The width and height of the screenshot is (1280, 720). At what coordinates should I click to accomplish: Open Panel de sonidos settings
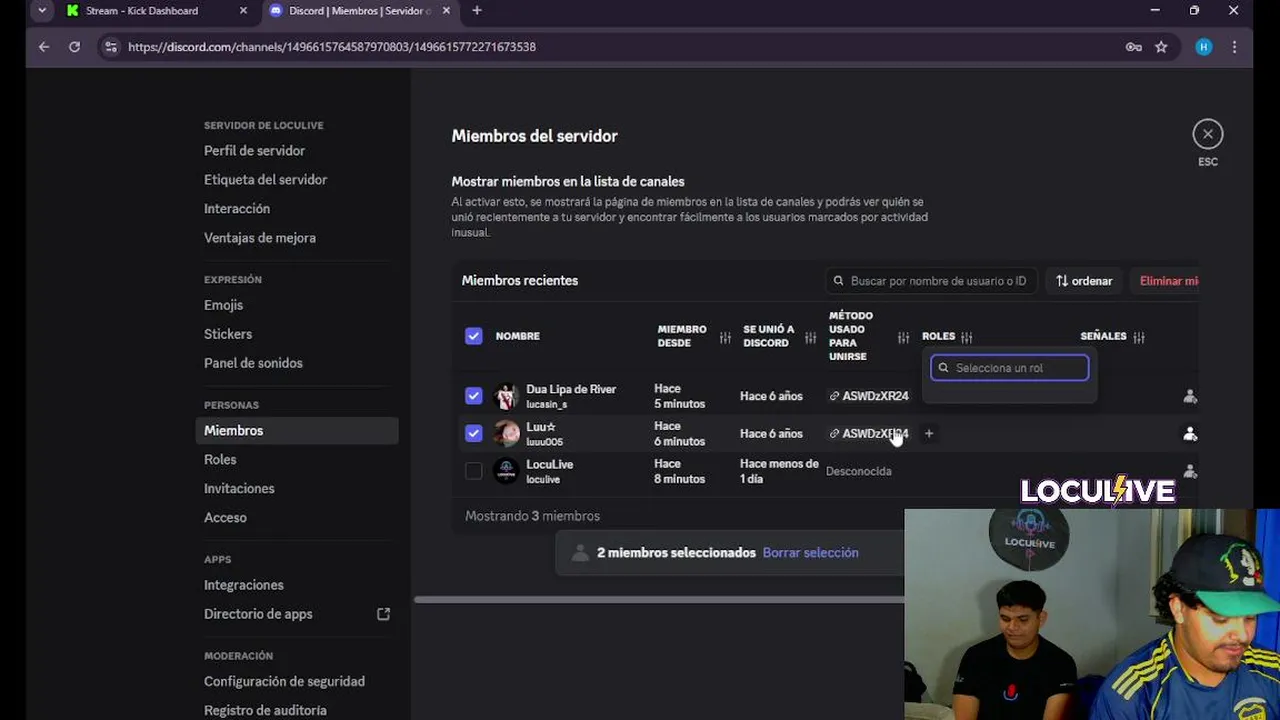click(253, 363)
